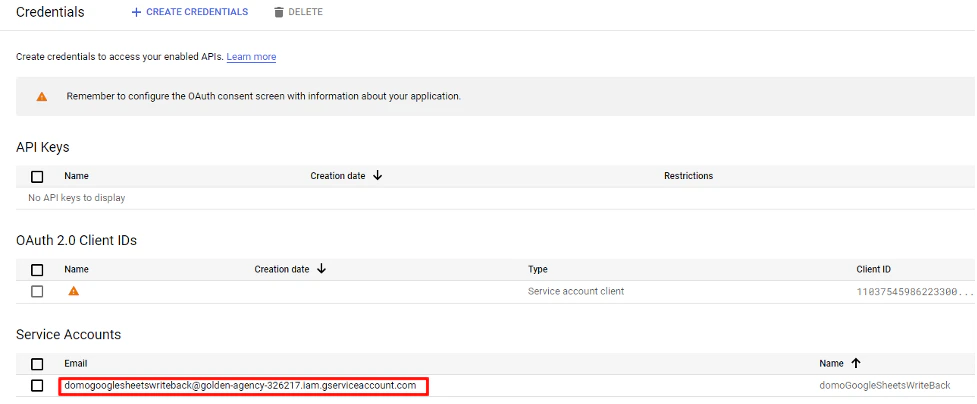This screenshot has height=404, width=977.
Task: Click the OAuth 2.0 Client IDs heading
Action: [76, 240]
